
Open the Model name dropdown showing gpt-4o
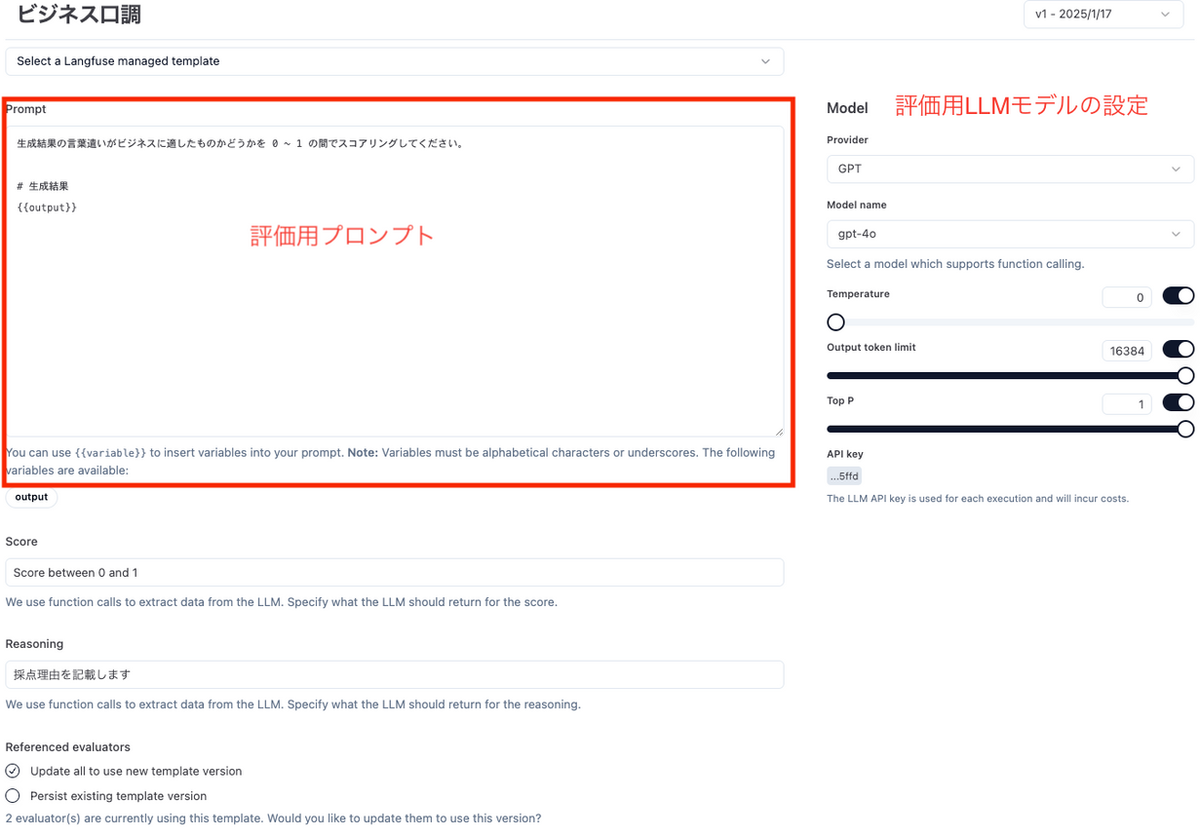tap(1008, 233)
